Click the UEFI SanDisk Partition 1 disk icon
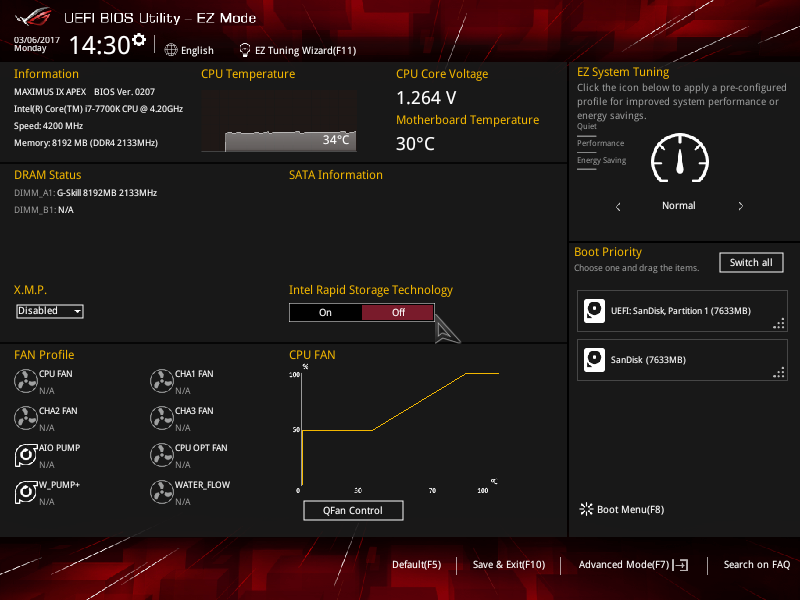Screen dimensions: 800x600 click(x=594, y=311)
